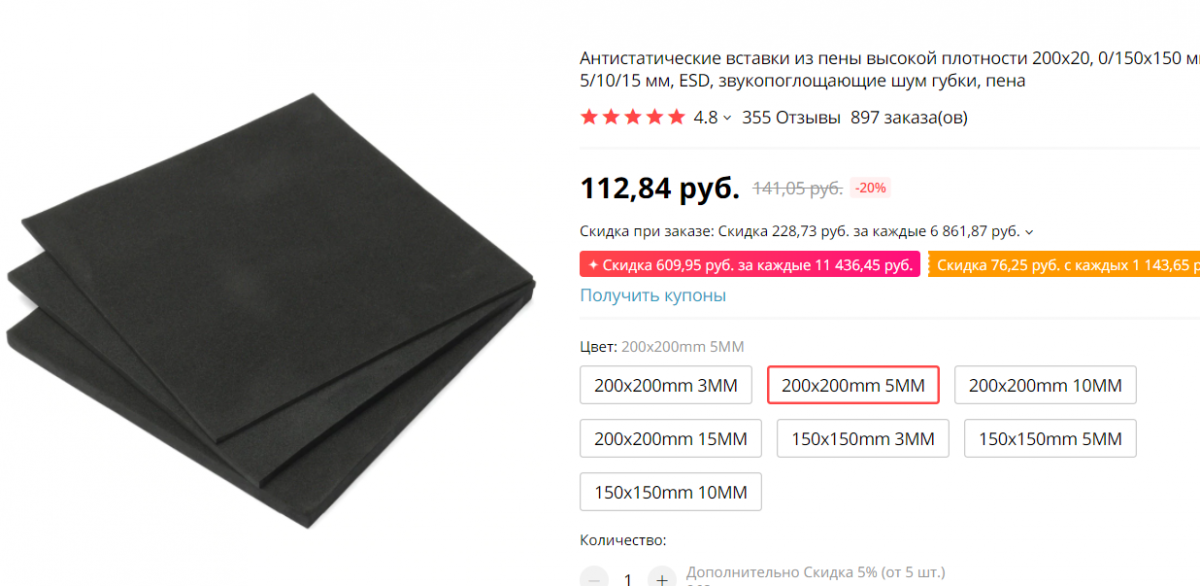Select the 200x200mm 10MM option
The width and height of the screenshot is (1200, 586).
point(1045,385)
